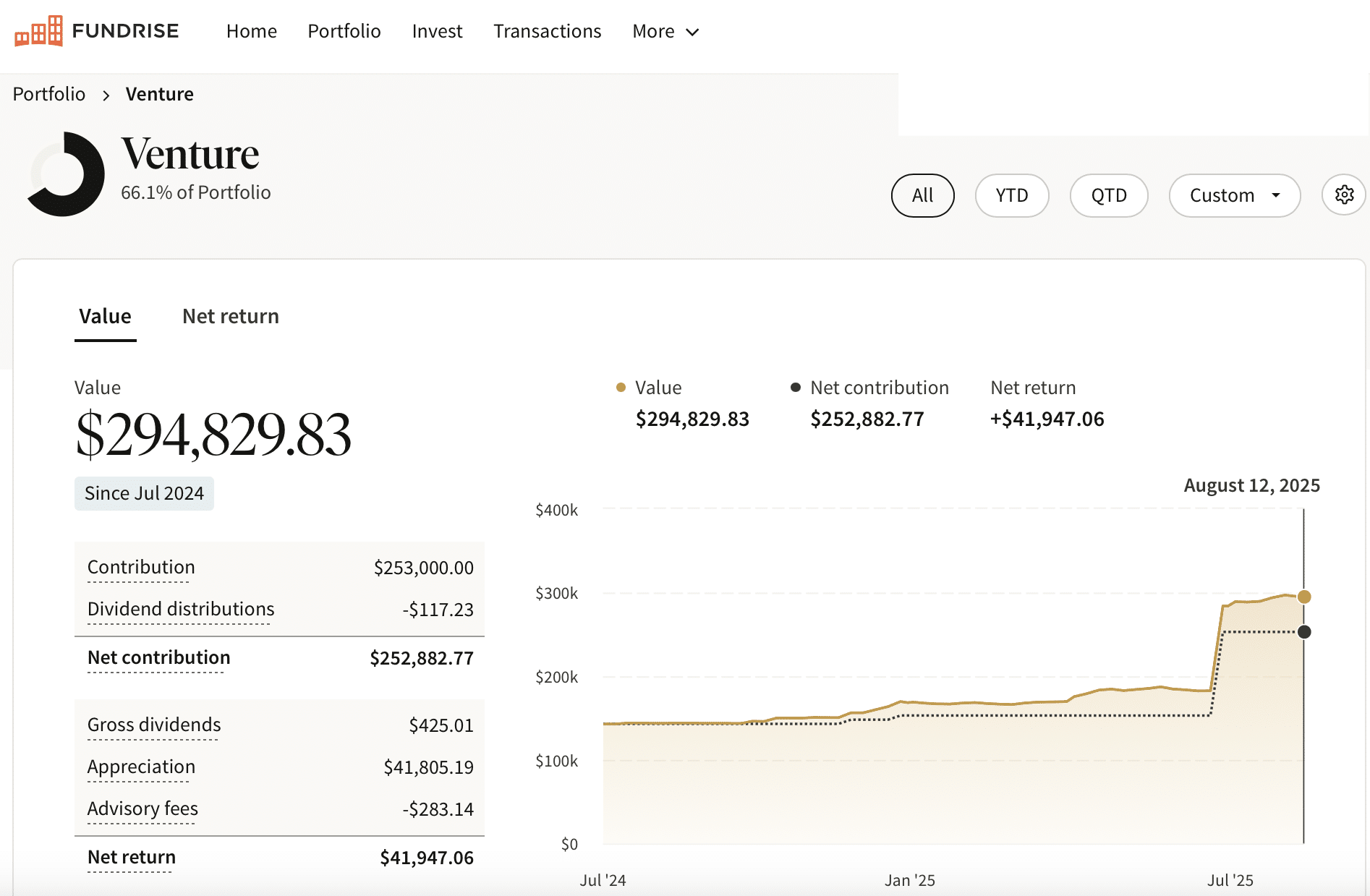Open the Invest menu item
1370x896 pixels.
pyautogui.click(x=437, y=32)
